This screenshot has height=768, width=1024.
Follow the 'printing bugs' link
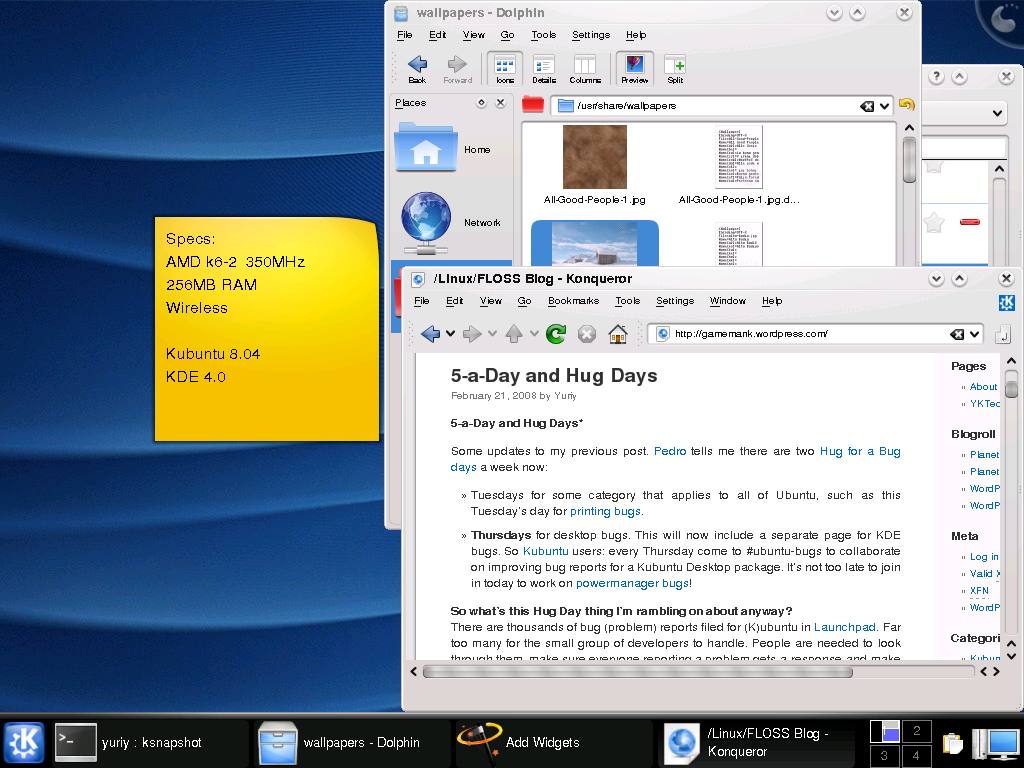tap(605, 511)
